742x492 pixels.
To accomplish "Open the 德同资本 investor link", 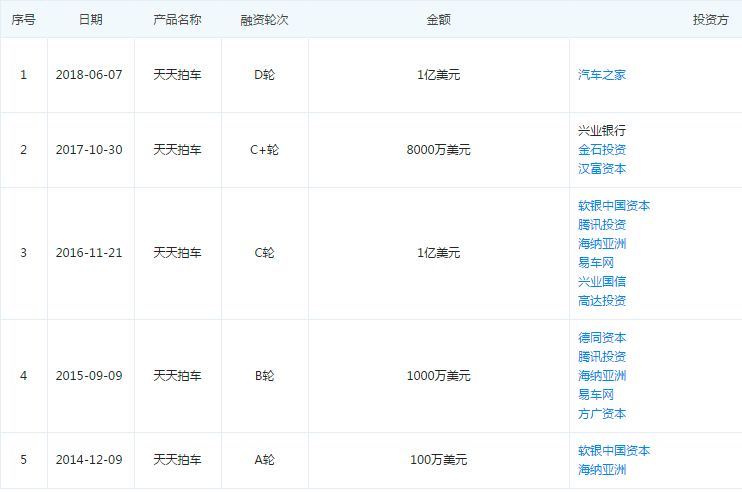I will 601,338.
